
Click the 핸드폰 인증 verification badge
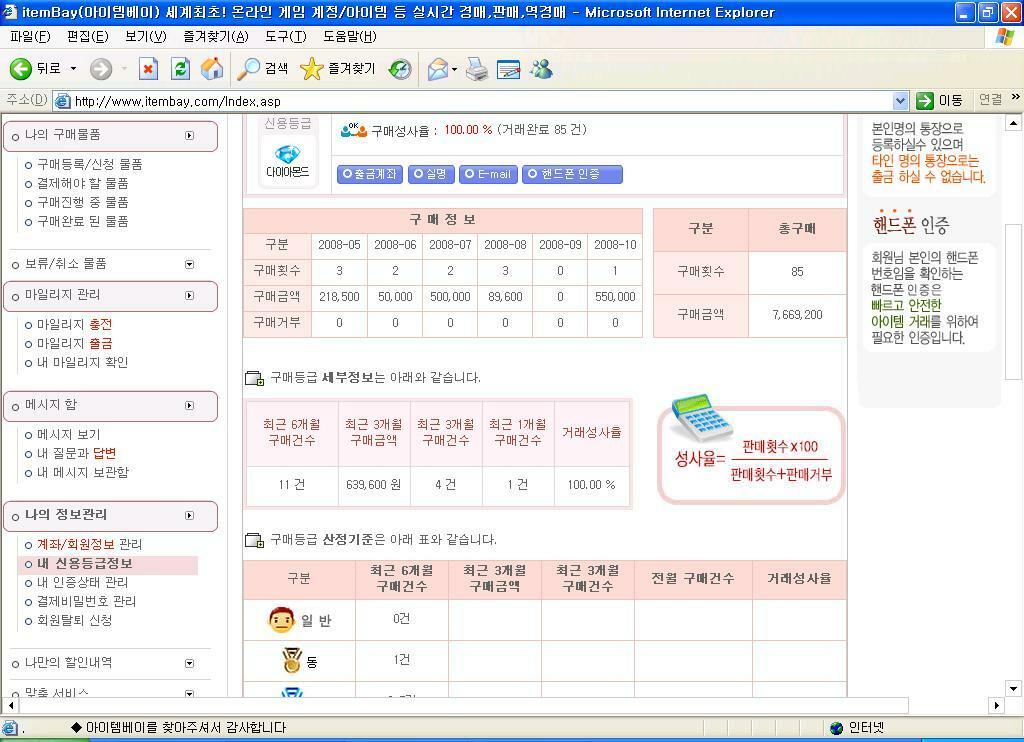point(572,174)
